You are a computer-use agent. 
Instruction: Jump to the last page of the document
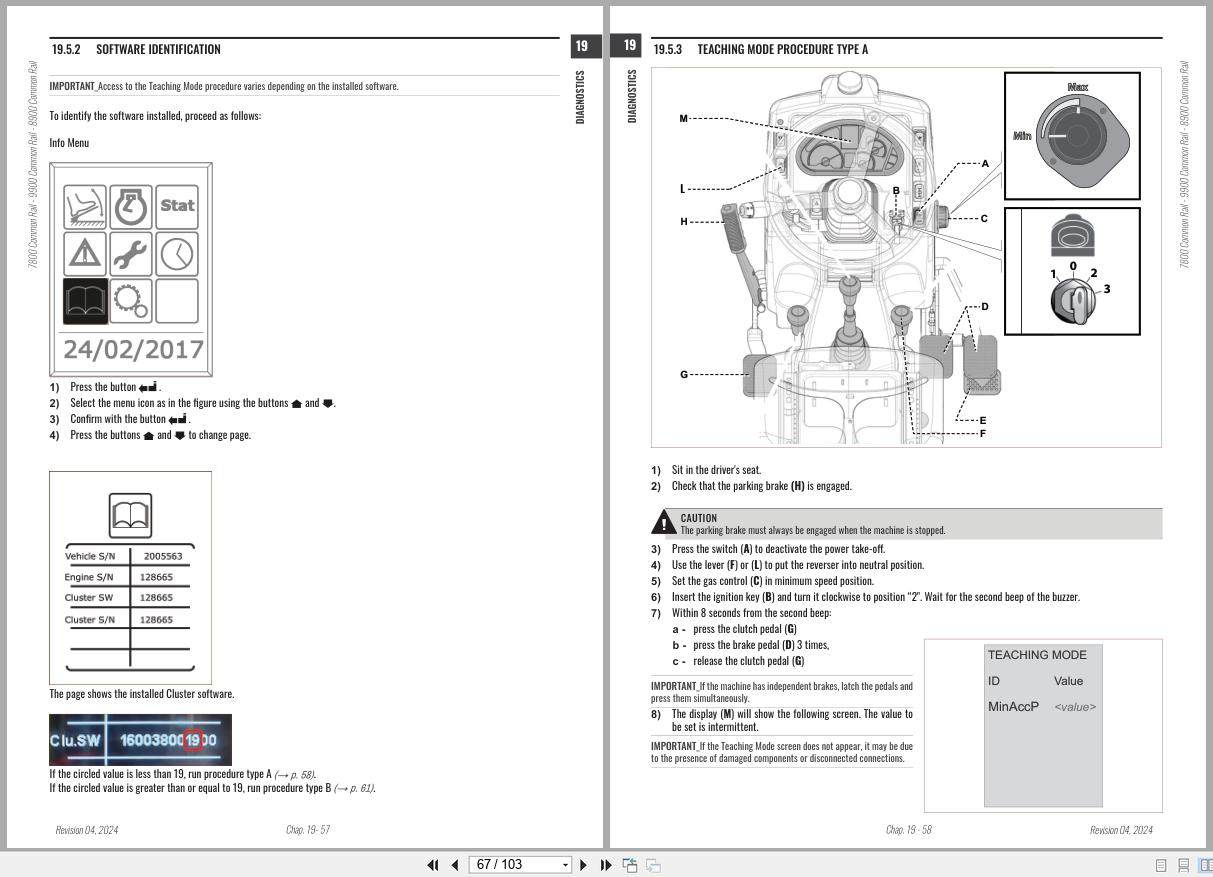tap(606, 865)
